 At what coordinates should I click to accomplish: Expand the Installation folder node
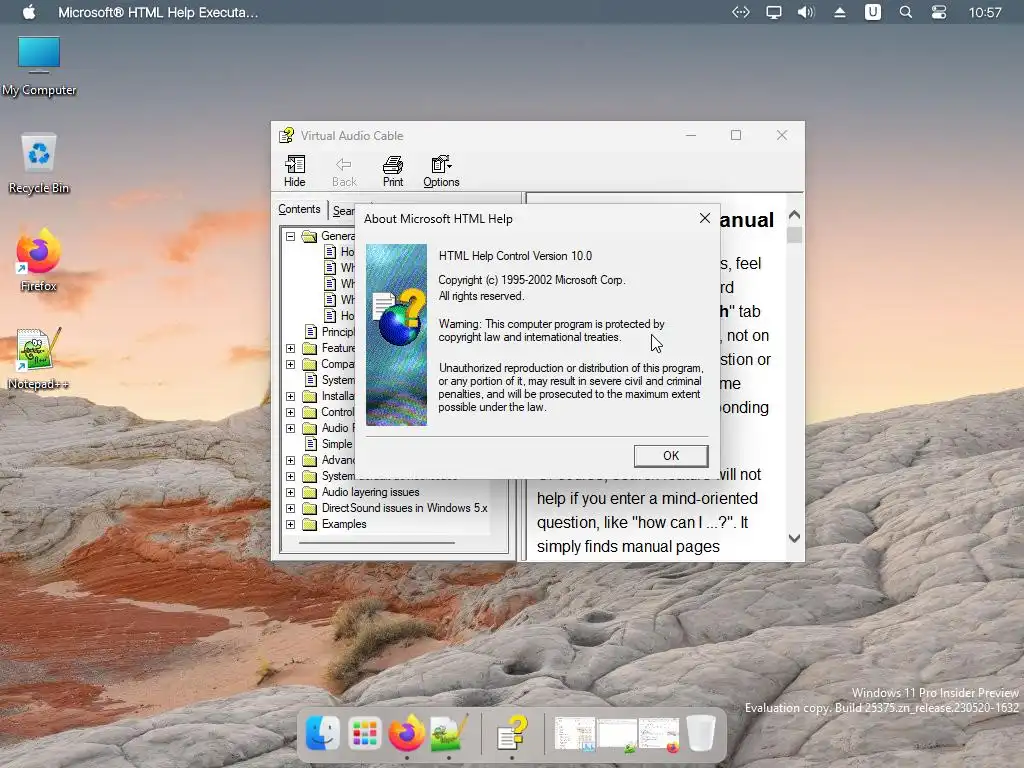tap(291, 396)
